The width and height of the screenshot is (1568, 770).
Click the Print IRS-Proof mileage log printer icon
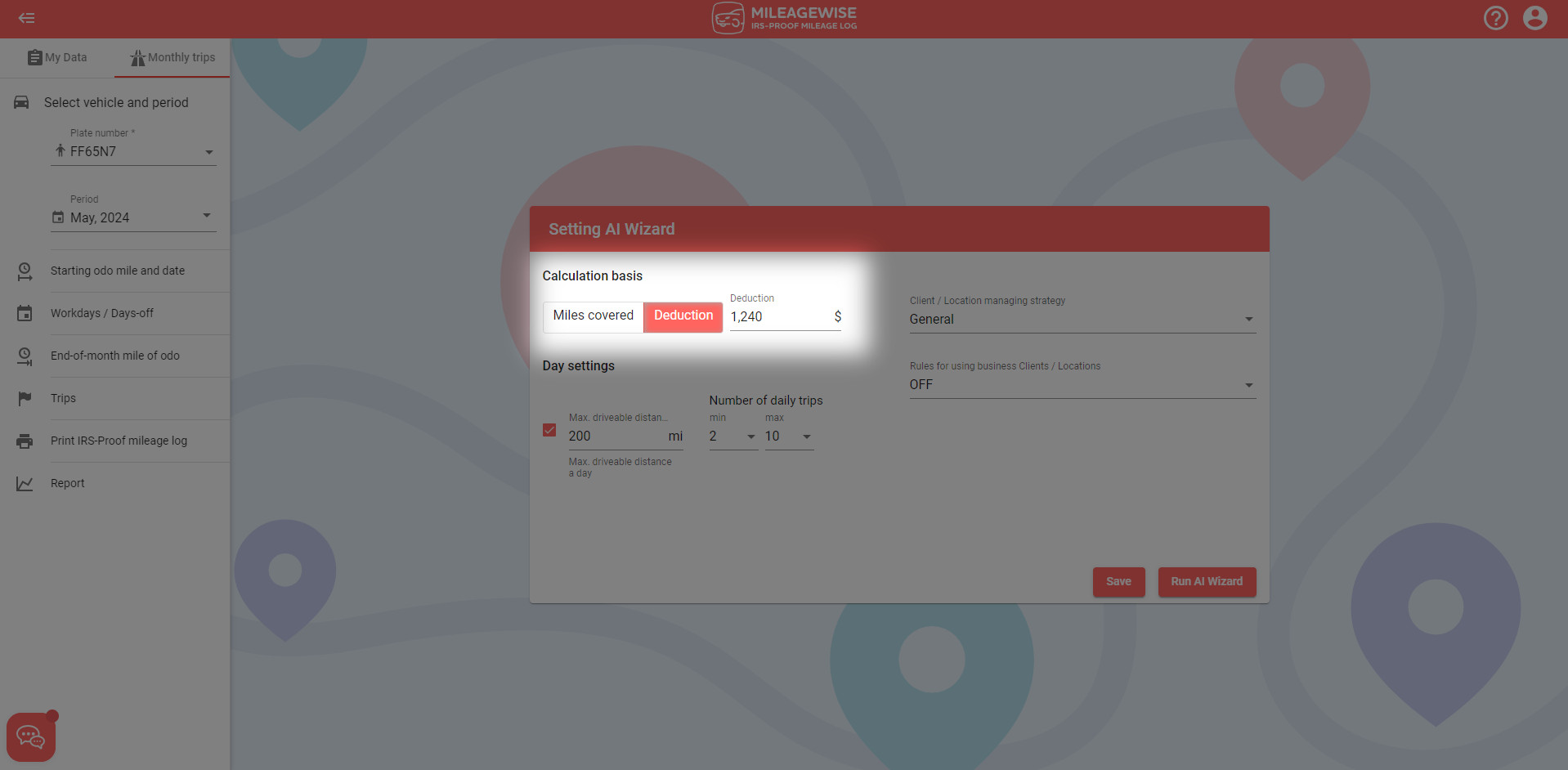click(24, 441)
